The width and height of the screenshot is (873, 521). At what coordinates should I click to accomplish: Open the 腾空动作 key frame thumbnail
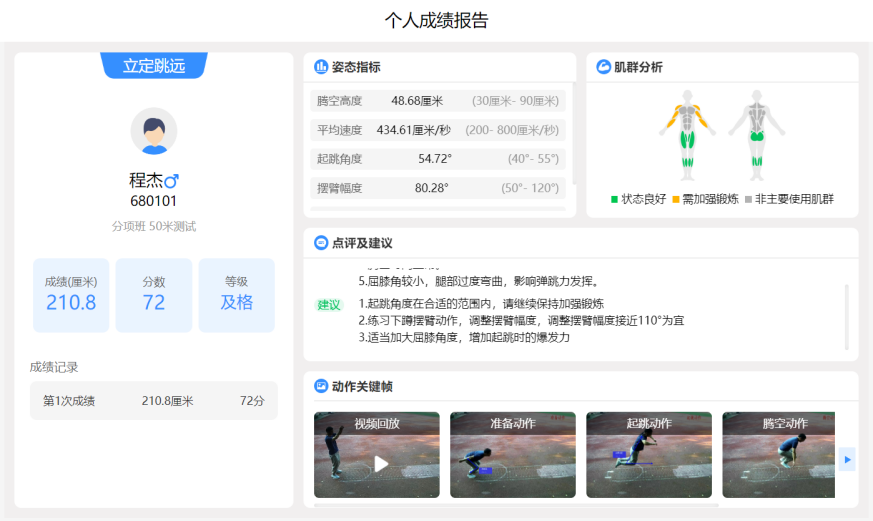784,455
